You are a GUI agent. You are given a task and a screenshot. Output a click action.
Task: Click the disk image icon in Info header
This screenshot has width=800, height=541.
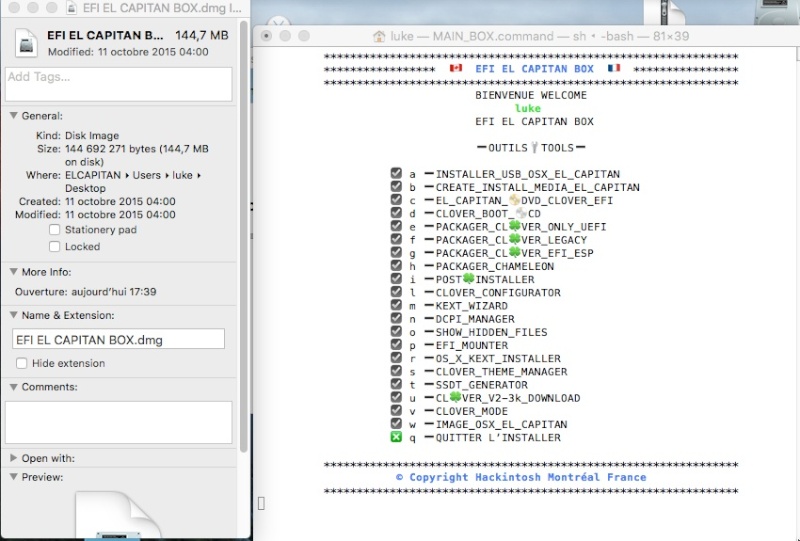coord(26,43)
